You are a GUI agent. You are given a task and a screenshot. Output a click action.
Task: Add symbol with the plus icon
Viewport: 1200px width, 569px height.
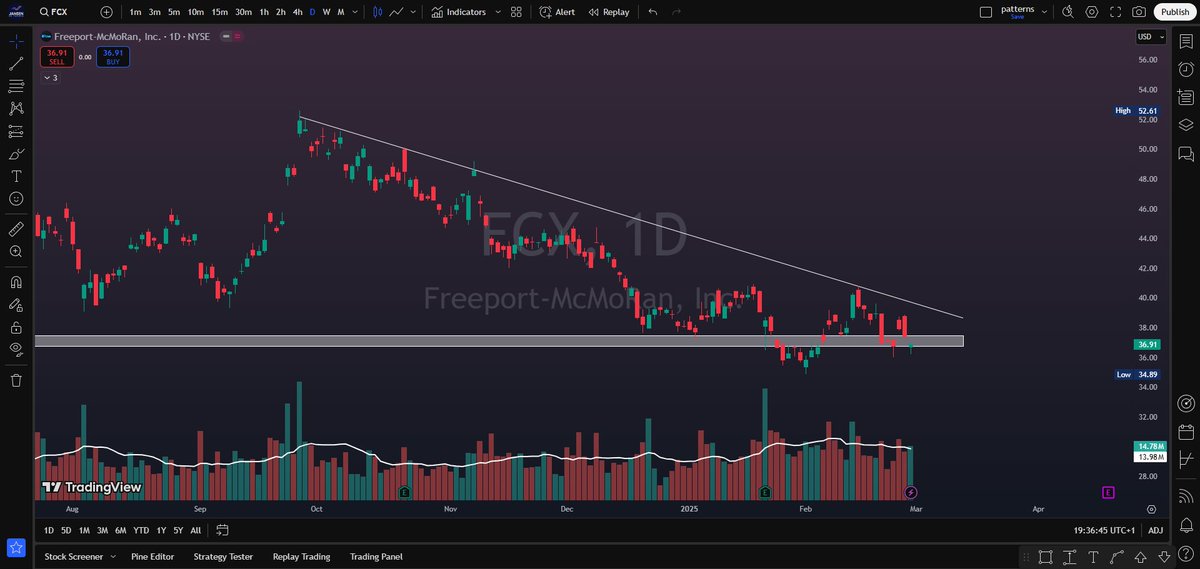pyautogui.click(x=107, y=12)
